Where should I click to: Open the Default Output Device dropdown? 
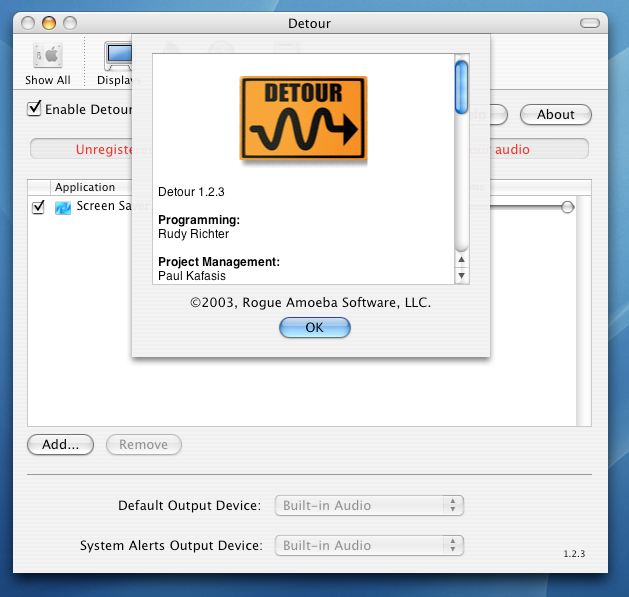(x=369, y=506)
